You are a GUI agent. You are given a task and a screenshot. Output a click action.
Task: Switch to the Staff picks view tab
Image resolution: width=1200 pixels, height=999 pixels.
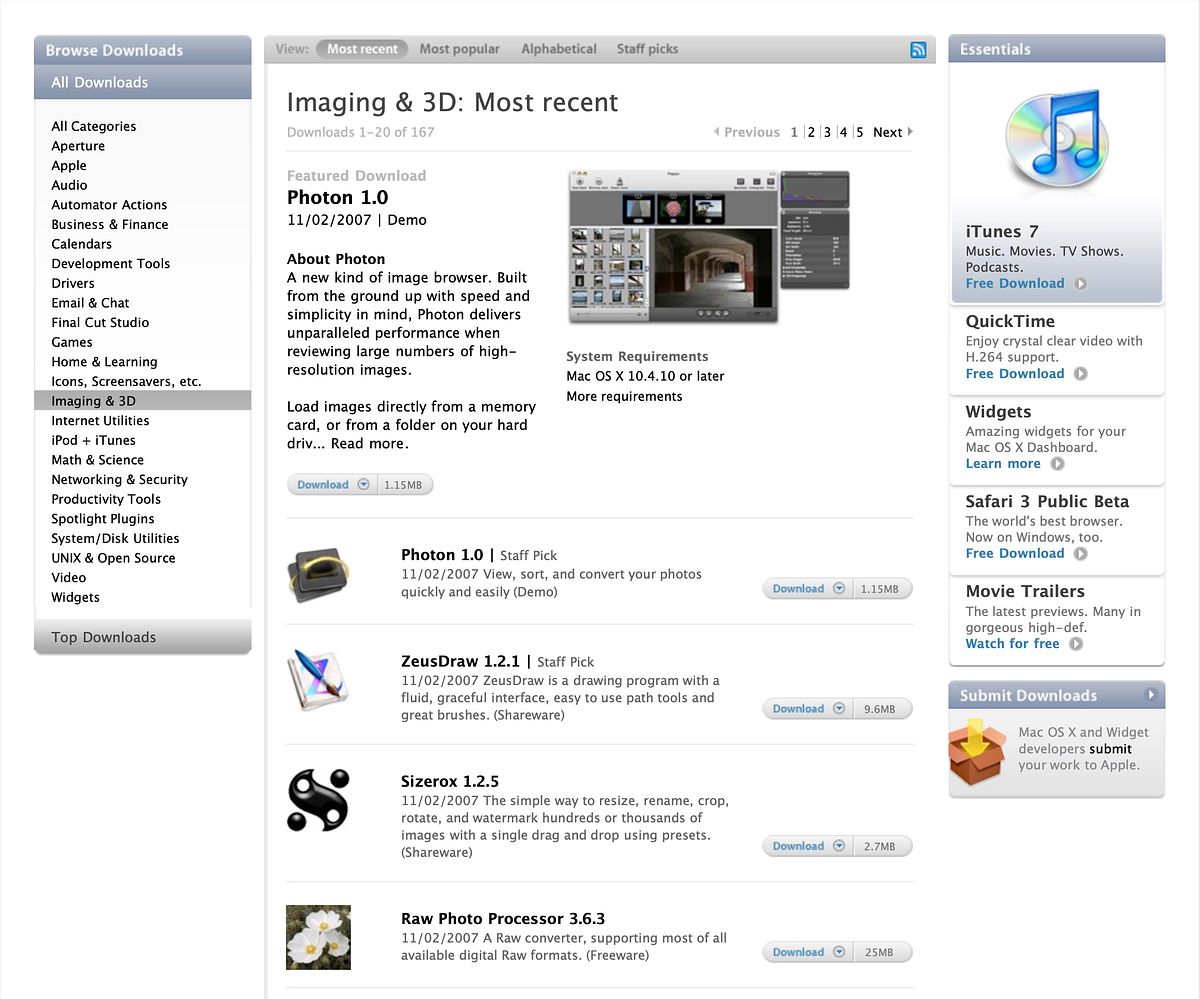[647, 49]
